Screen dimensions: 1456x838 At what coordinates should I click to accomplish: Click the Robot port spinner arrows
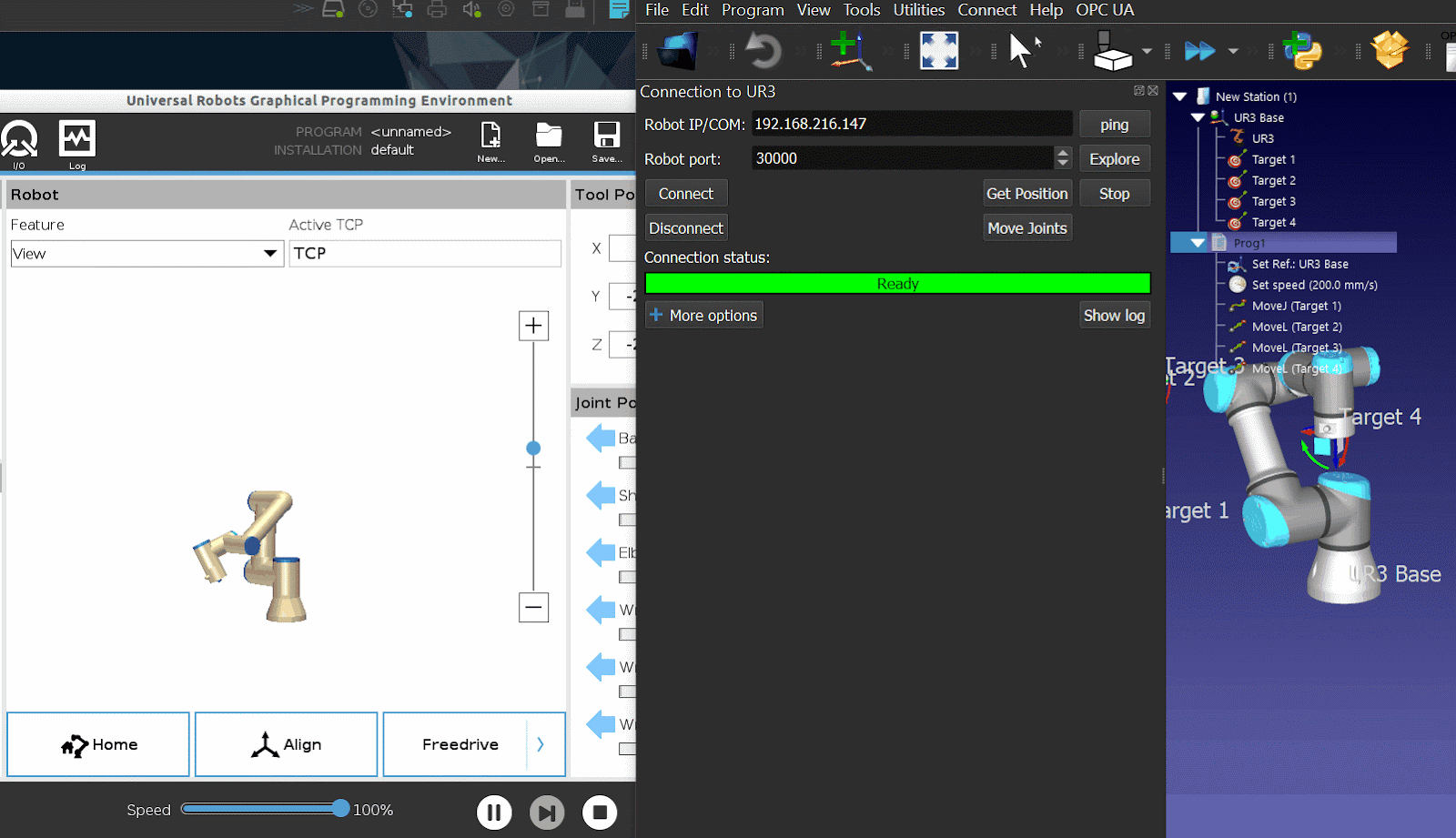(x=1063, y=158)
